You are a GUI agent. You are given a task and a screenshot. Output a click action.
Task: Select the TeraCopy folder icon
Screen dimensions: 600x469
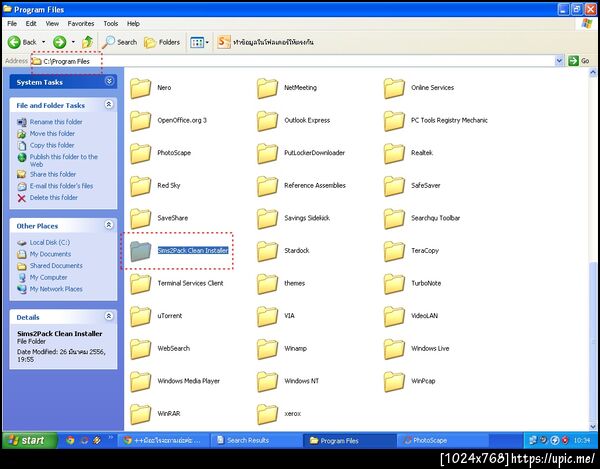click(394, 251)
